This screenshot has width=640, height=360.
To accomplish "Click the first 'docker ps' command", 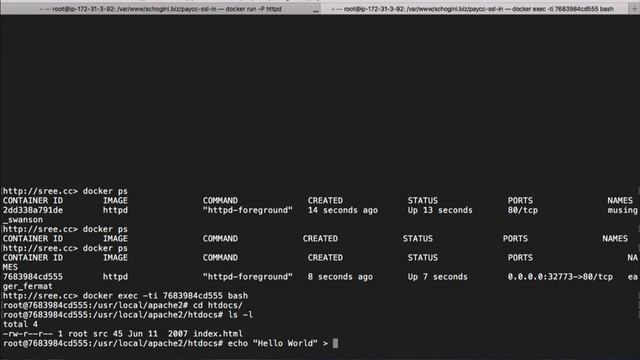I will [x=105, y=191].
